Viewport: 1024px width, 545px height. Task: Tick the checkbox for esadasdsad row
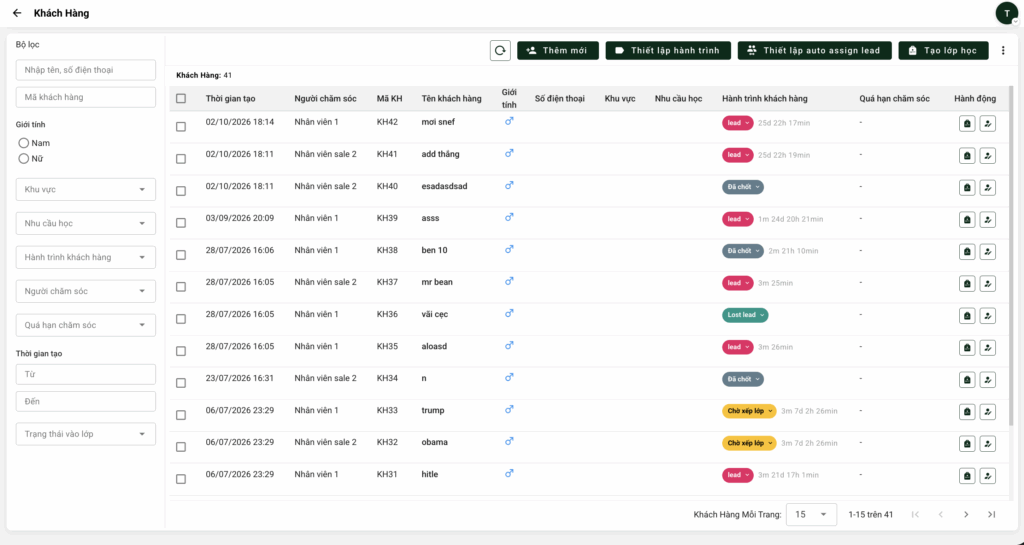tap(181, 191)
